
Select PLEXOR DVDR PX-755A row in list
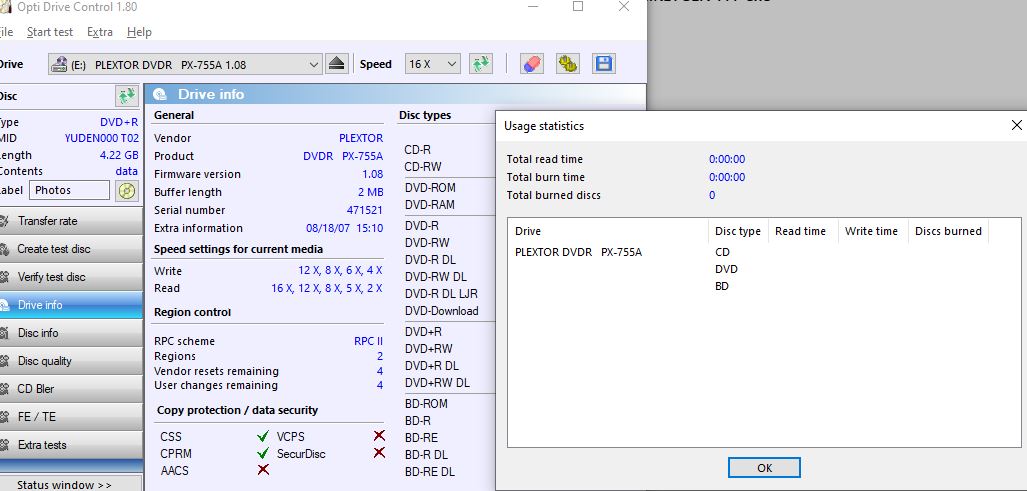click(578, 252)
